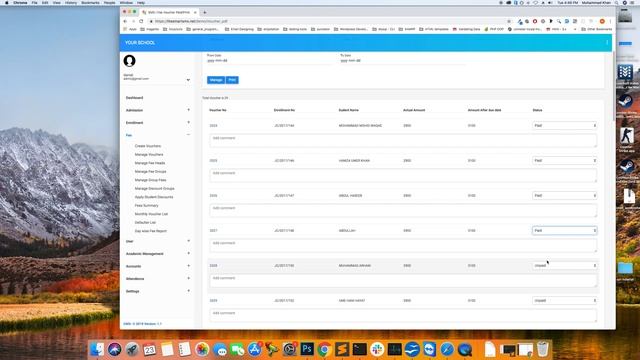Screen dimensions: 640x360
Task: Open Siri from the dock
Action: [x=115, y=349]
